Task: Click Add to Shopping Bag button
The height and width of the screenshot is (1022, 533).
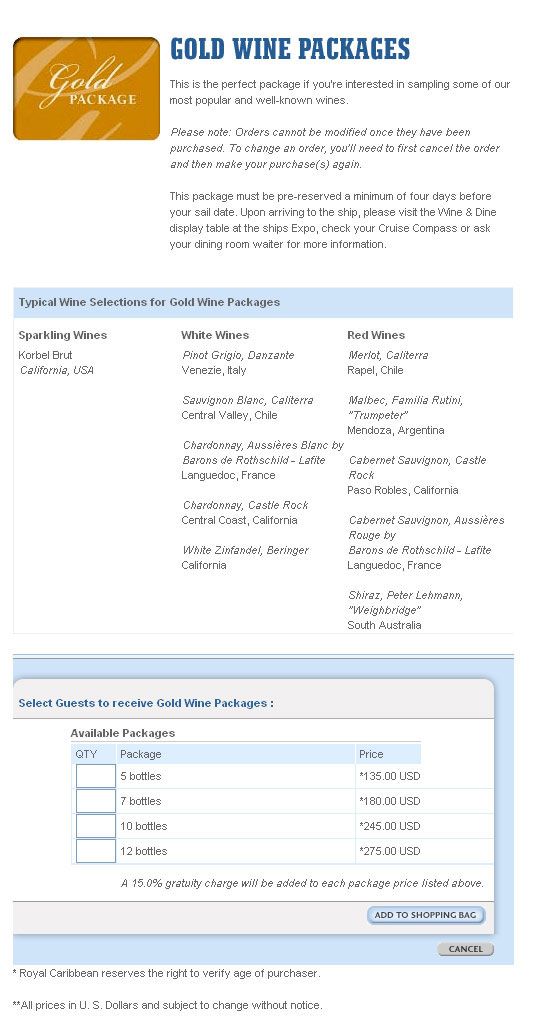Action: (x=425, y=915)
